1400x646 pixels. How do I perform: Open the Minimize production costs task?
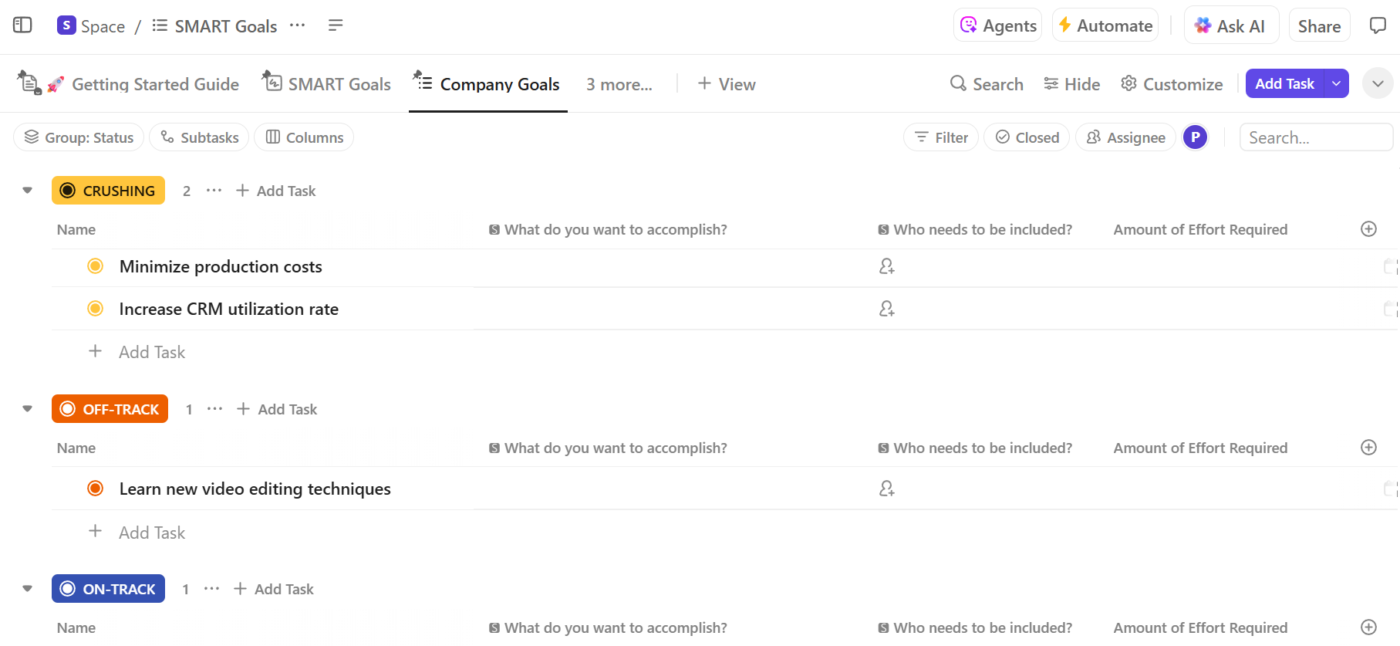(221, 267)
